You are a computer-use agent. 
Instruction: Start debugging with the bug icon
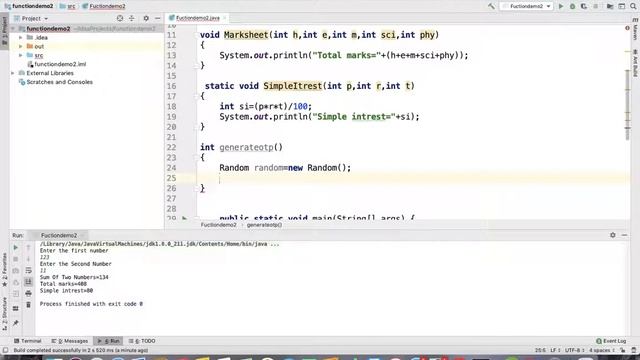(572, 6)
